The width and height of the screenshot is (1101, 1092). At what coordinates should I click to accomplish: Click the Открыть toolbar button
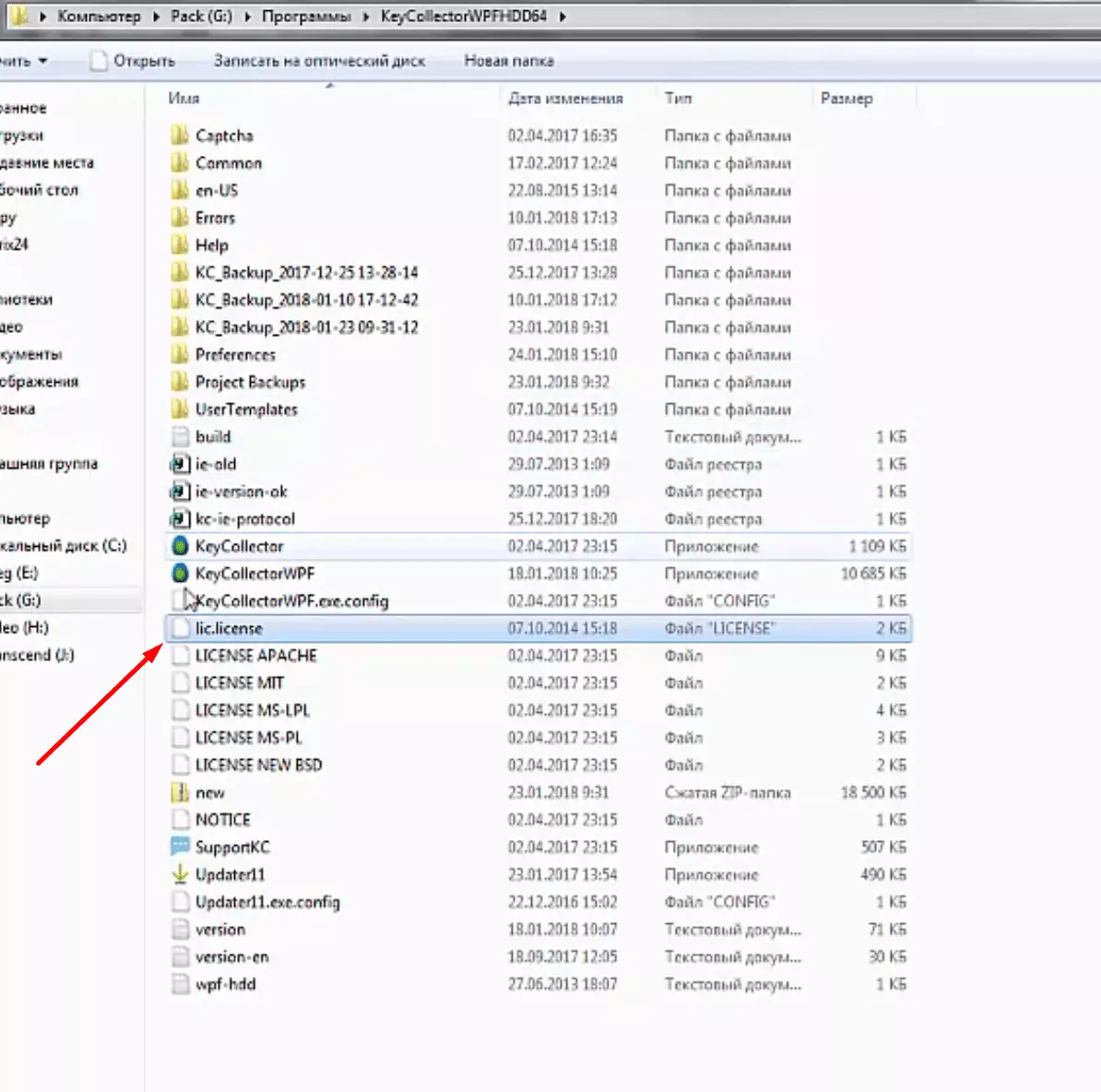(133, 61)
